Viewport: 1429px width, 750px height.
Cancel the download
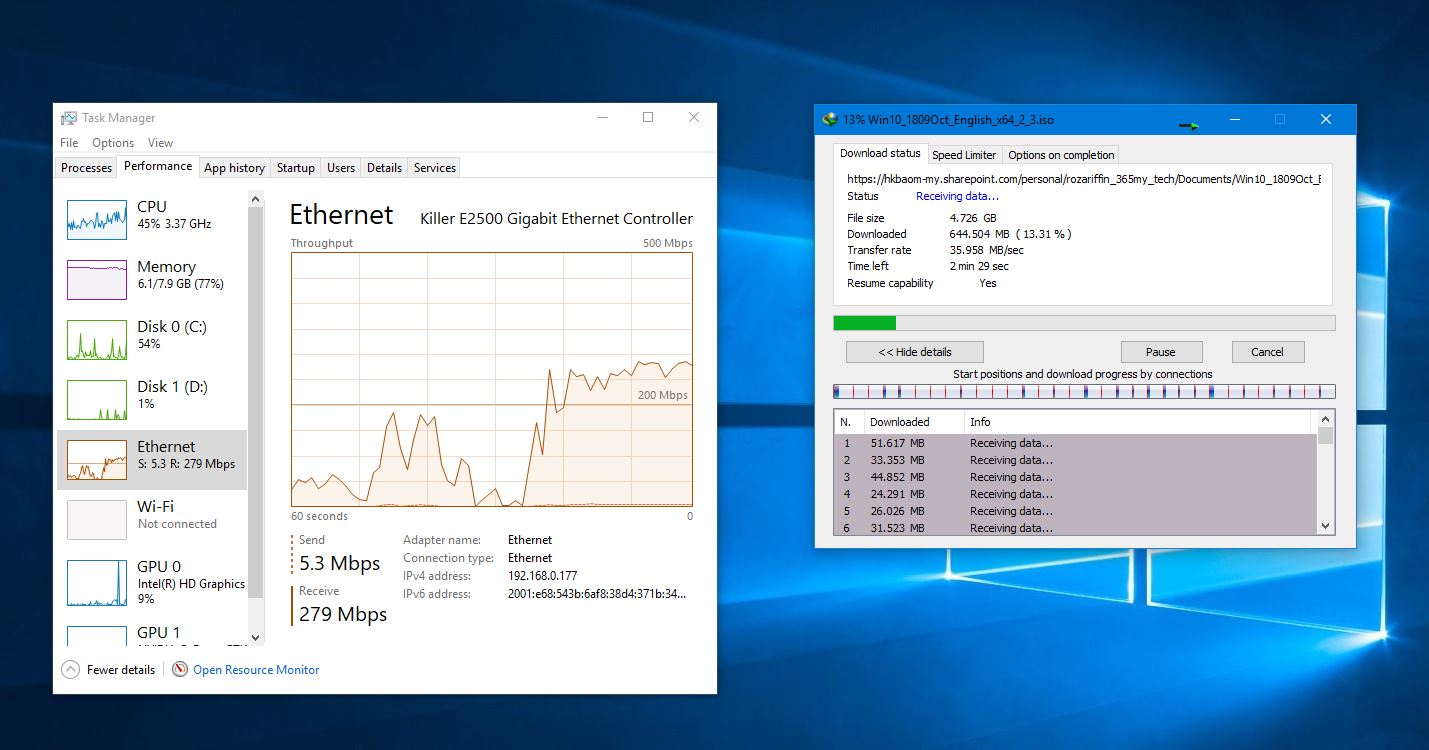click(1267, 352)
